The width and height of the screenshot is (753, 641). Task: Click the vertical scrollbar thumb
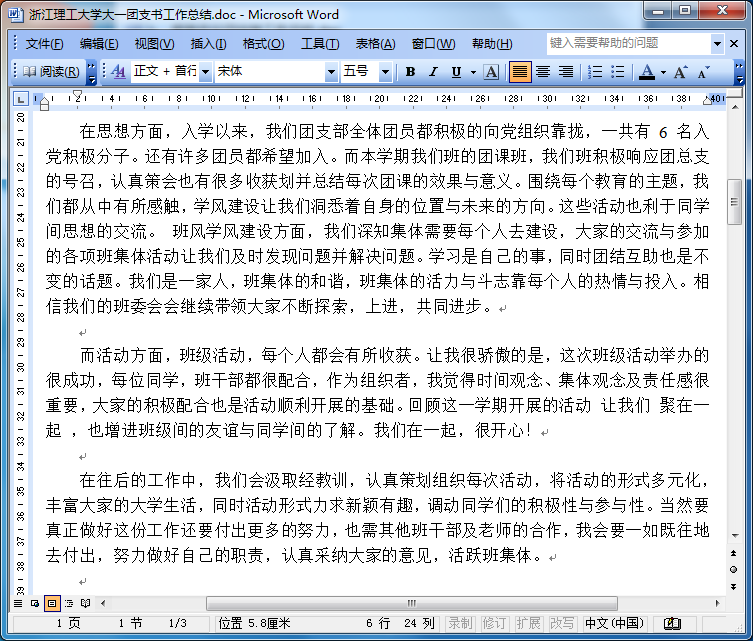pyautogui.click(x=735, y=202)
